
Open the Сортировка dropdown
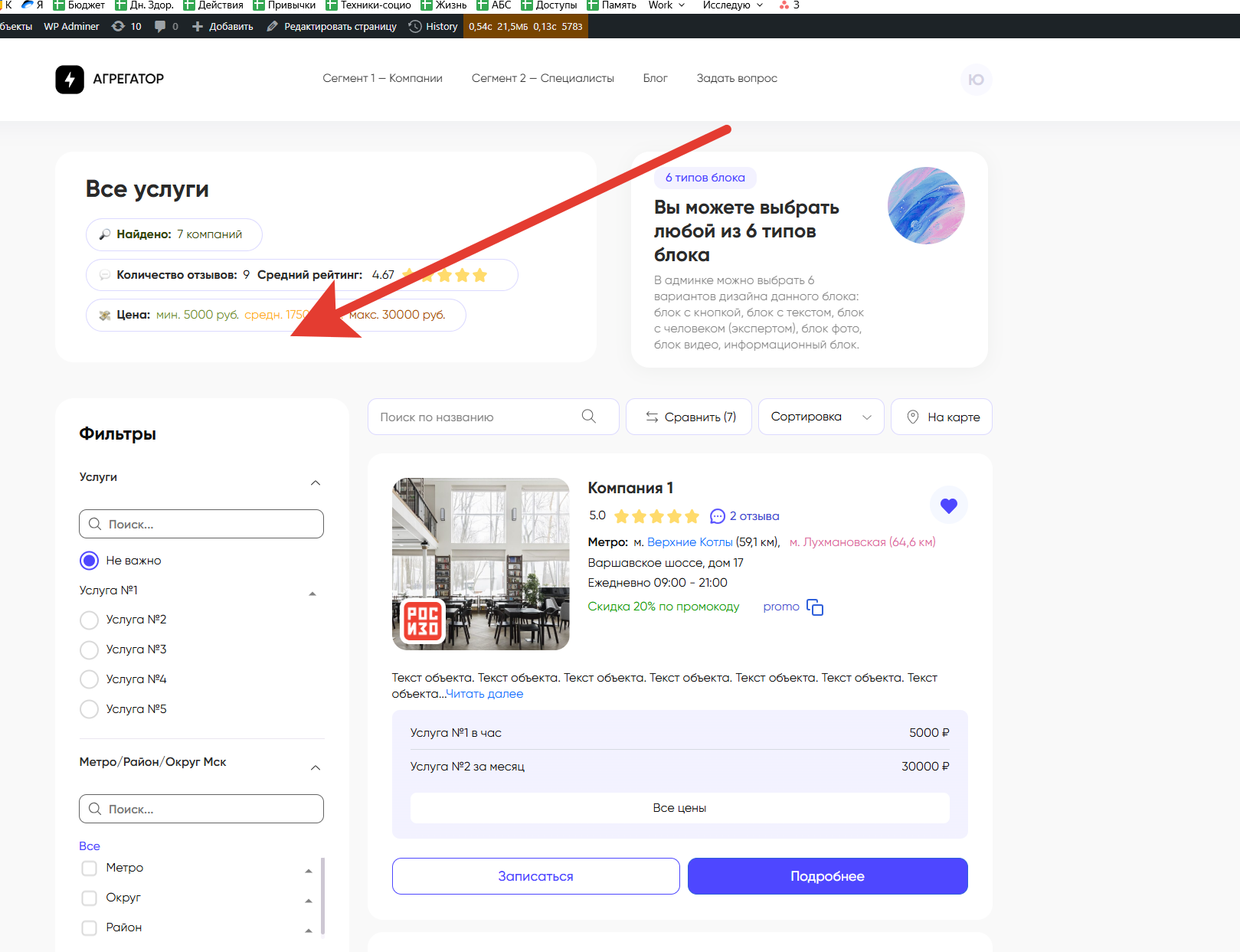pyautogui.click(x=820, y=417)
